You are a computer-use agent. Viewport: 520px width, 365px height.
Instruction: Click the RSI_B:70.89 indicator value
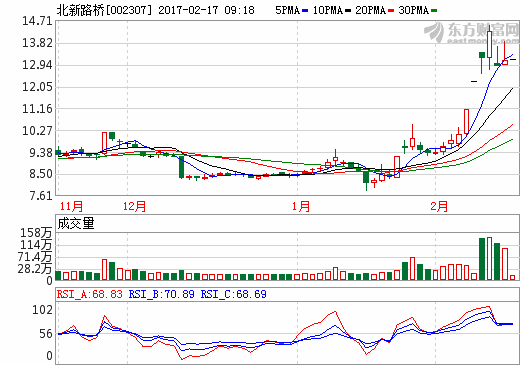tap(161, 294)
